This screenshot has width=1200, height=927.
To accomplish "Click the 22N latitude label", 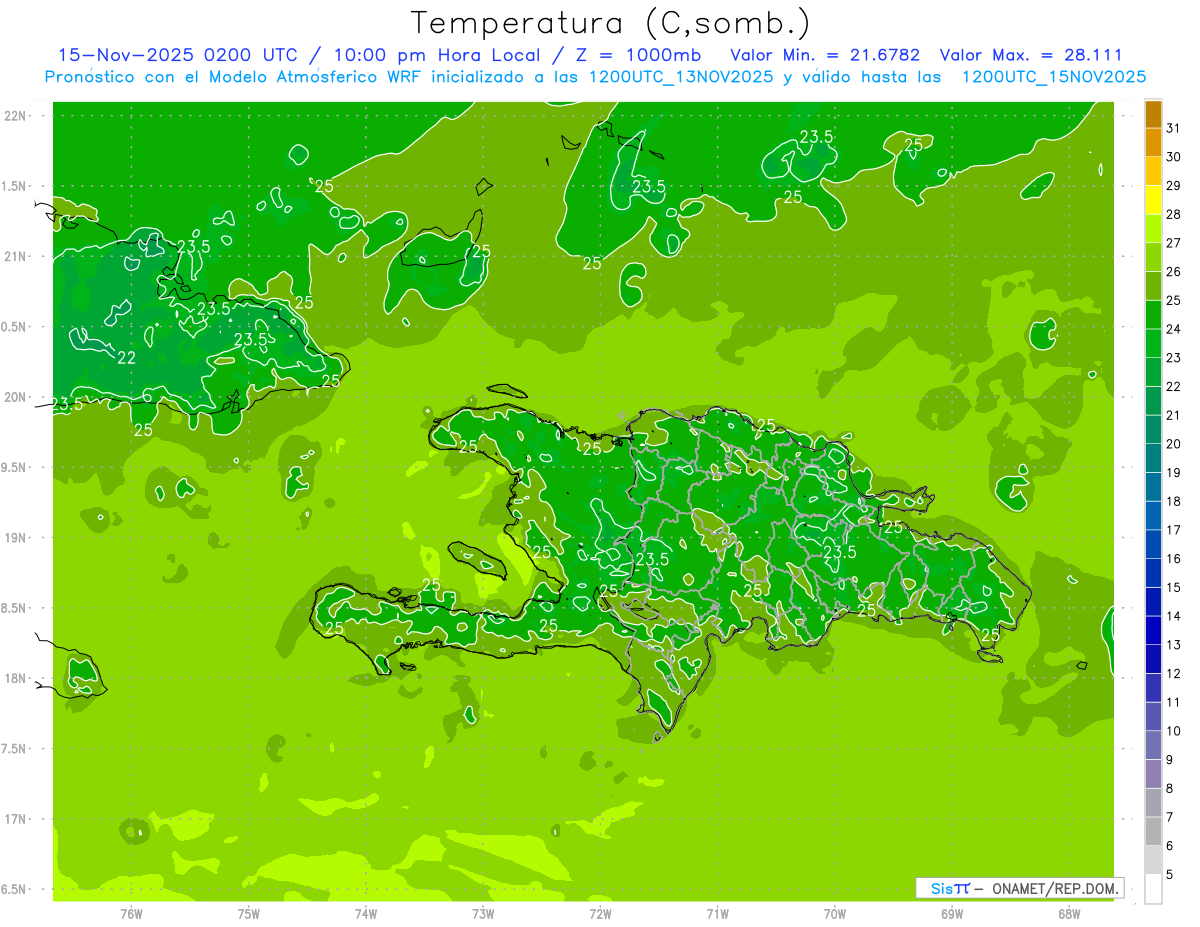I will coord(15,116).
